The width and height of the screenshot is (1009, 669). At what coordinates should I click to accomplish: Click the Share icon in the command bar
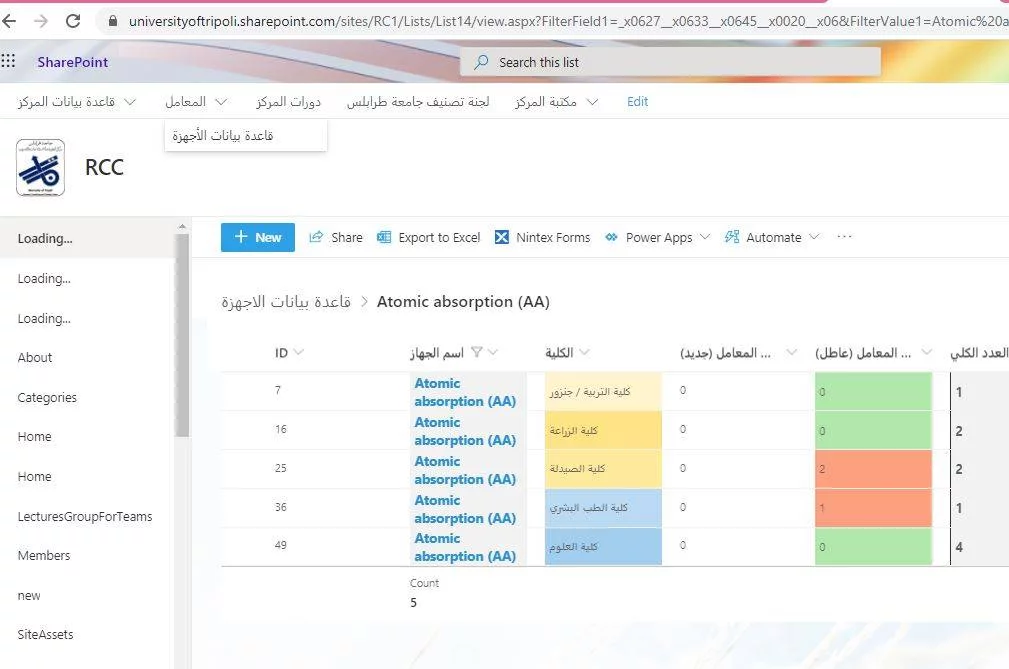[317, 237]
